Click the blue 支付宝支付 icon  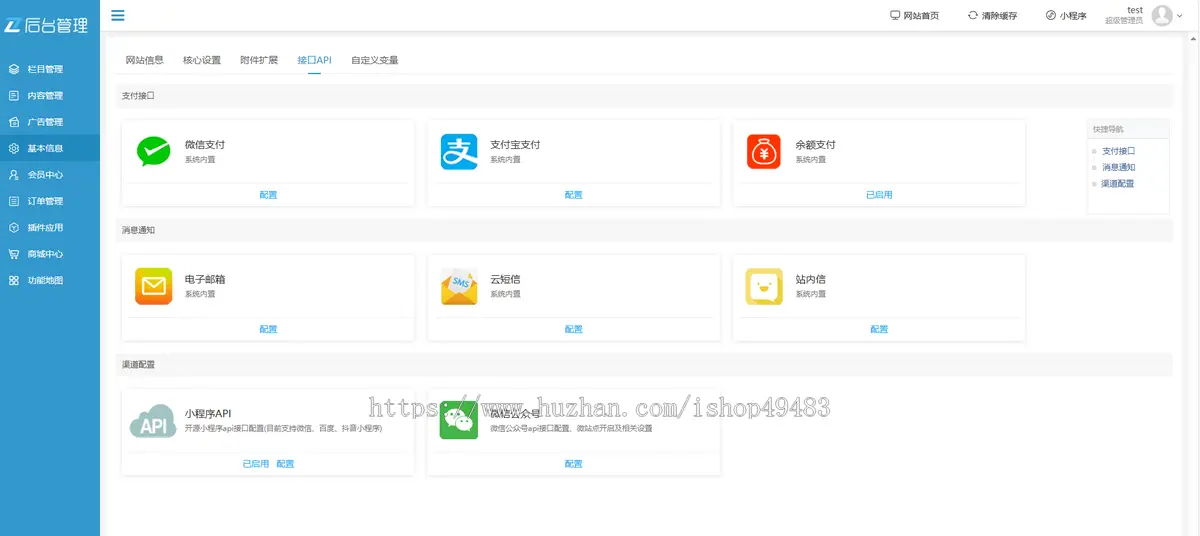[459, 151]
